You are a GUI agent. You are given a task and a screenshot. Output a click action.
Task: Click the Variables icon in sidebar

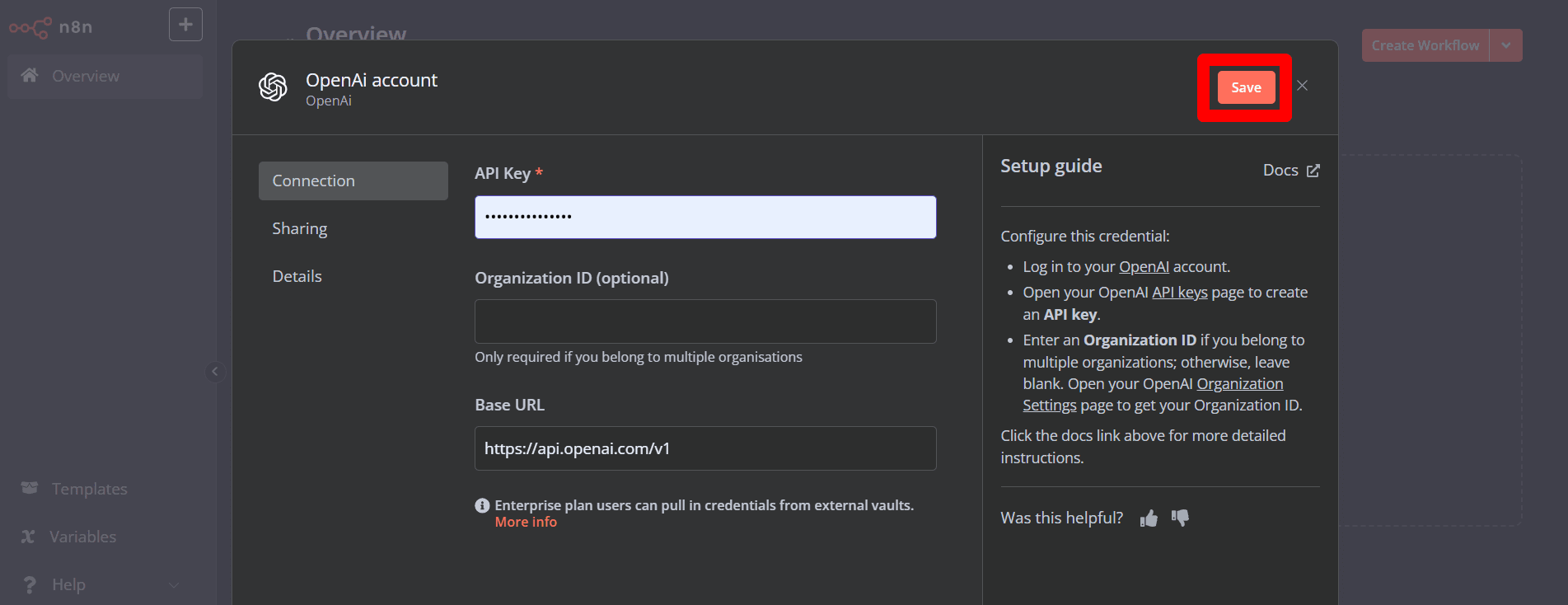point(28,537)
